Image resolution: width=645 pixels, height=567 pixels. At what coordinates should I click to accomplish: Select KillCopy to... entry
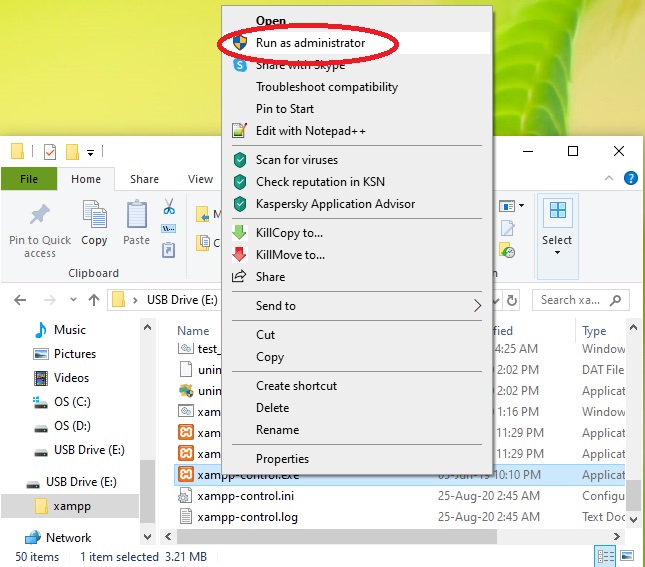tap(289, 233)
